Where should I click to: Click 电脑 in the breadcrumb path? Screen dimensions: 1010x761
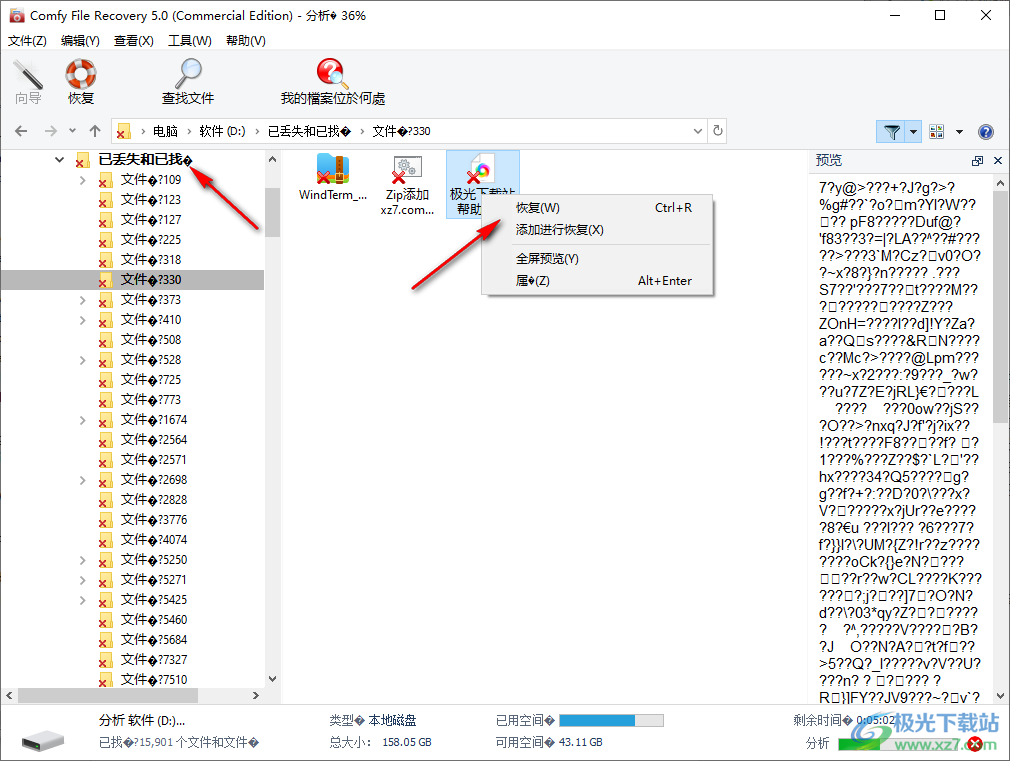(165, 131)
